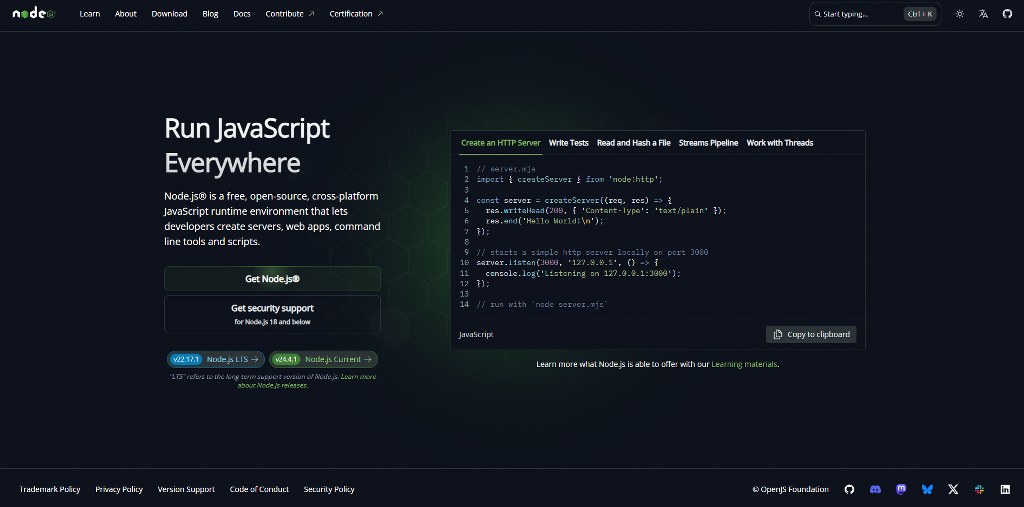Click the © OpenJS Foundation link
The image size is (1024, 507).
790,489
